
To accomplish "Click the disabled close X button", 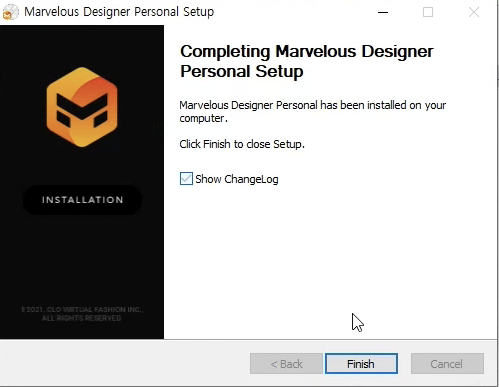I will [x=474, y=12].
